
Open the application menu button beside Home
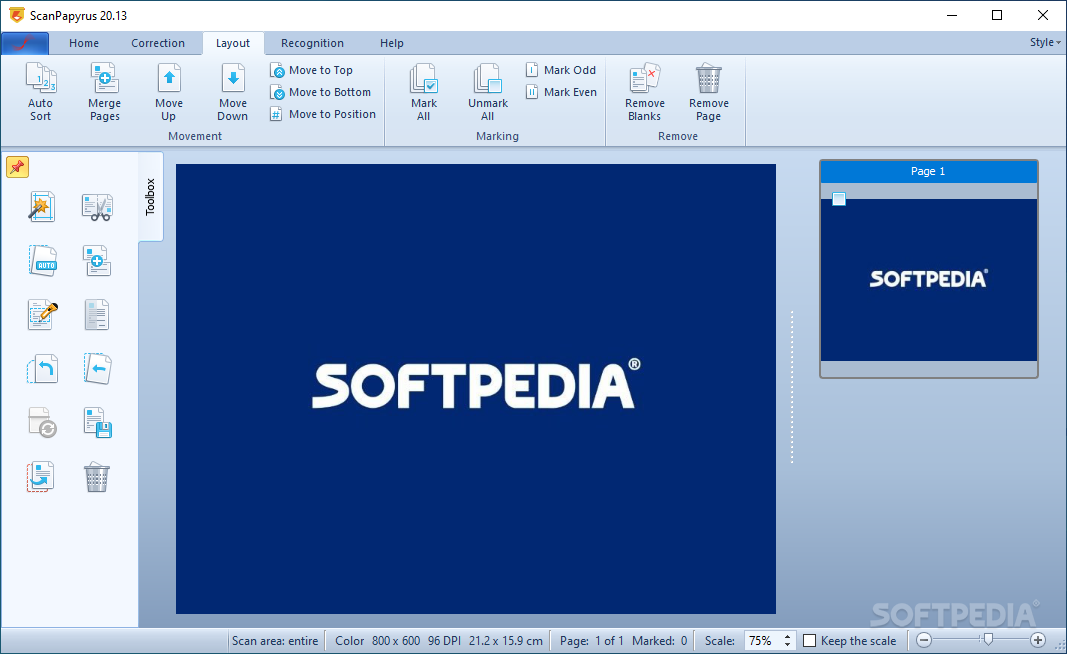click(x=25, y=43)
